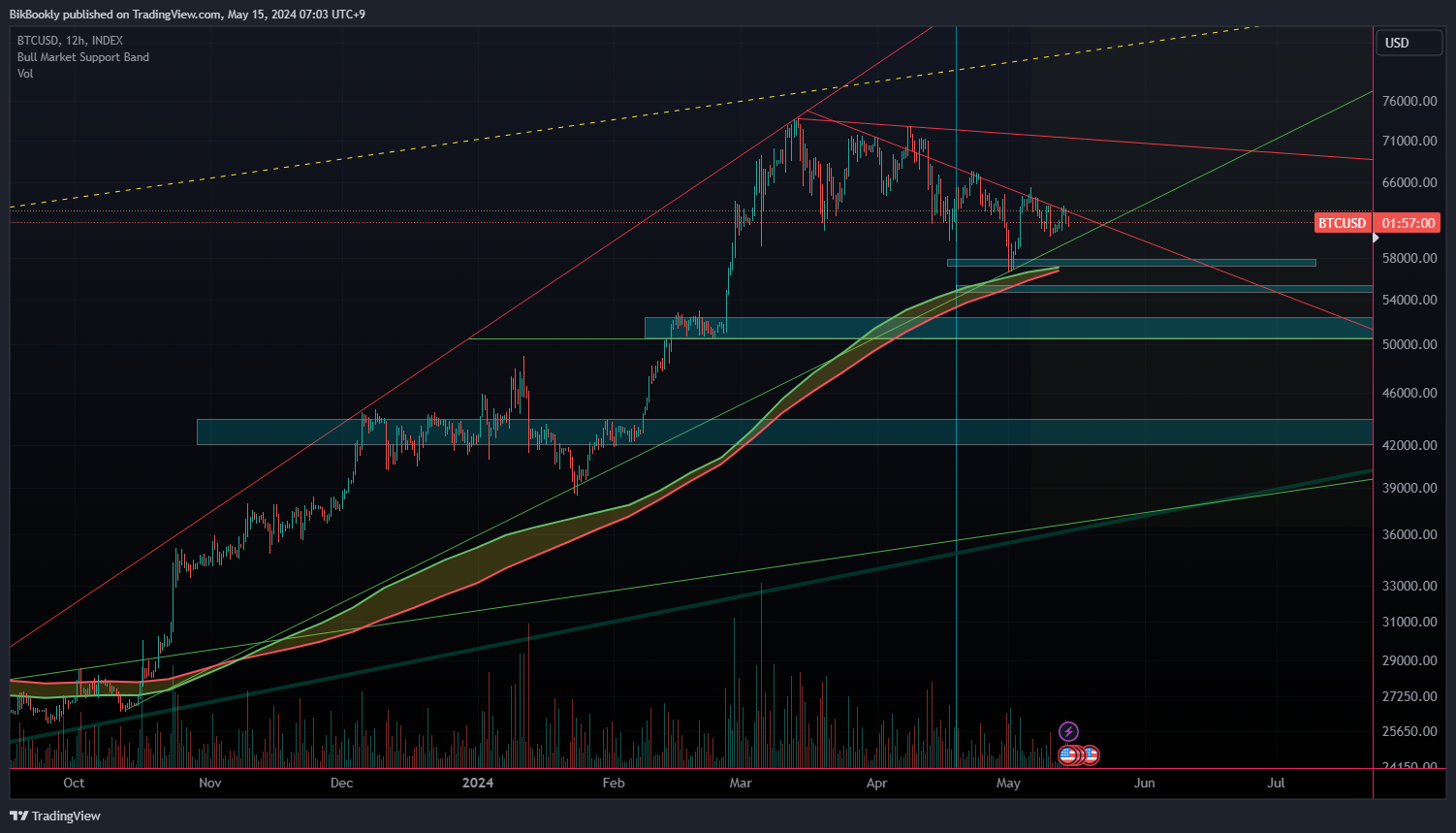Click the 27250.00 price axis label
Image resolution: width=1456 pixels, height=833 pixels.
click(x=1409, y=696)
